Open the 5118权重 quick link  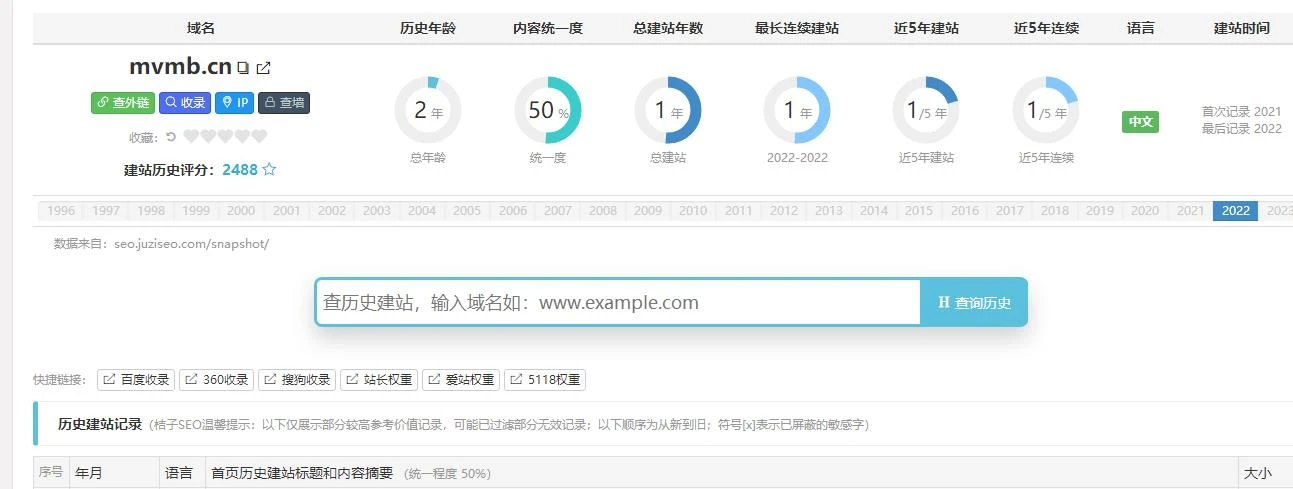tap(545, 380)
